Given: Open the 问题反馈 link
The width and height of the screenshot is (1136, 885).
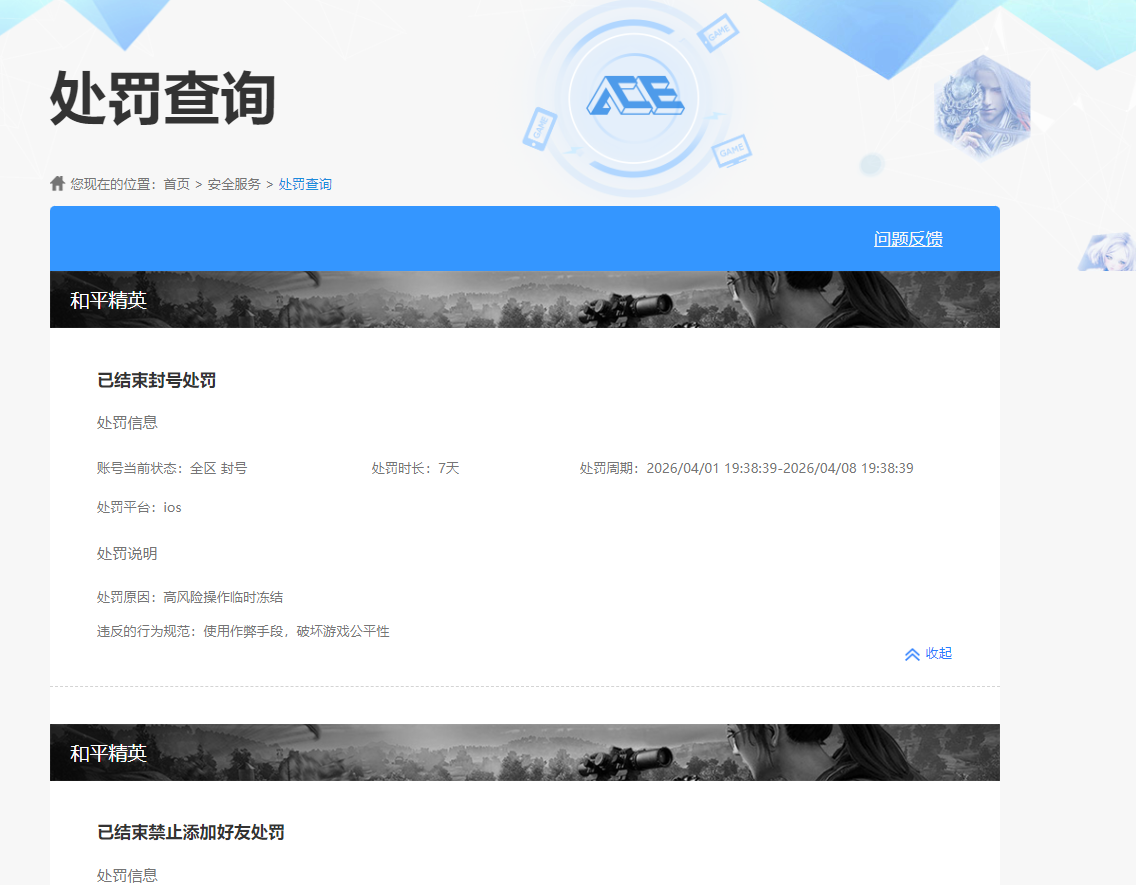Looking at the screenshot, I should (x=908, y=239).
